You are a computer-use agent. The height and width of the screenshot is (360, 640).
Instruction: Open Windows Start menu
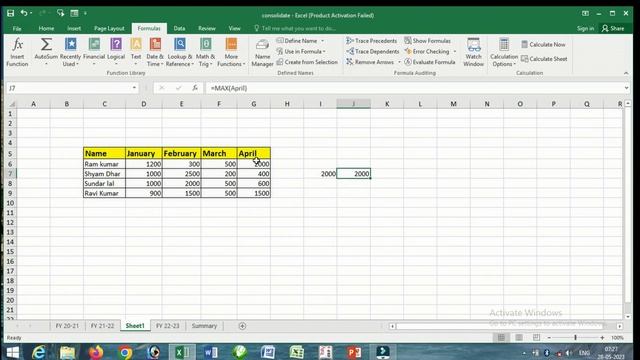13,352
